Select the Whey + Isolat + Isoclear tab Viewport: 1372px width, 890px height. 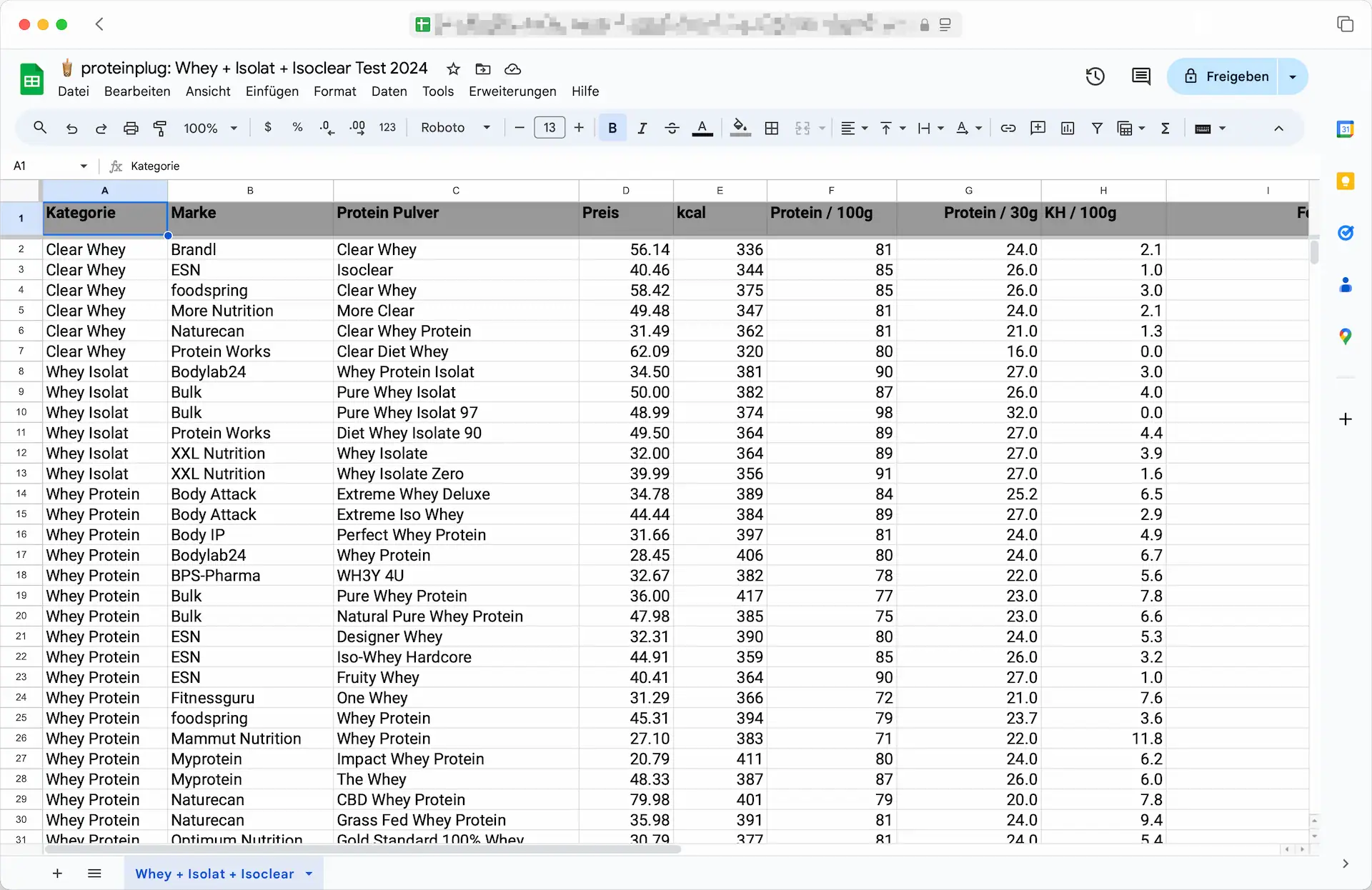point(215,873)
